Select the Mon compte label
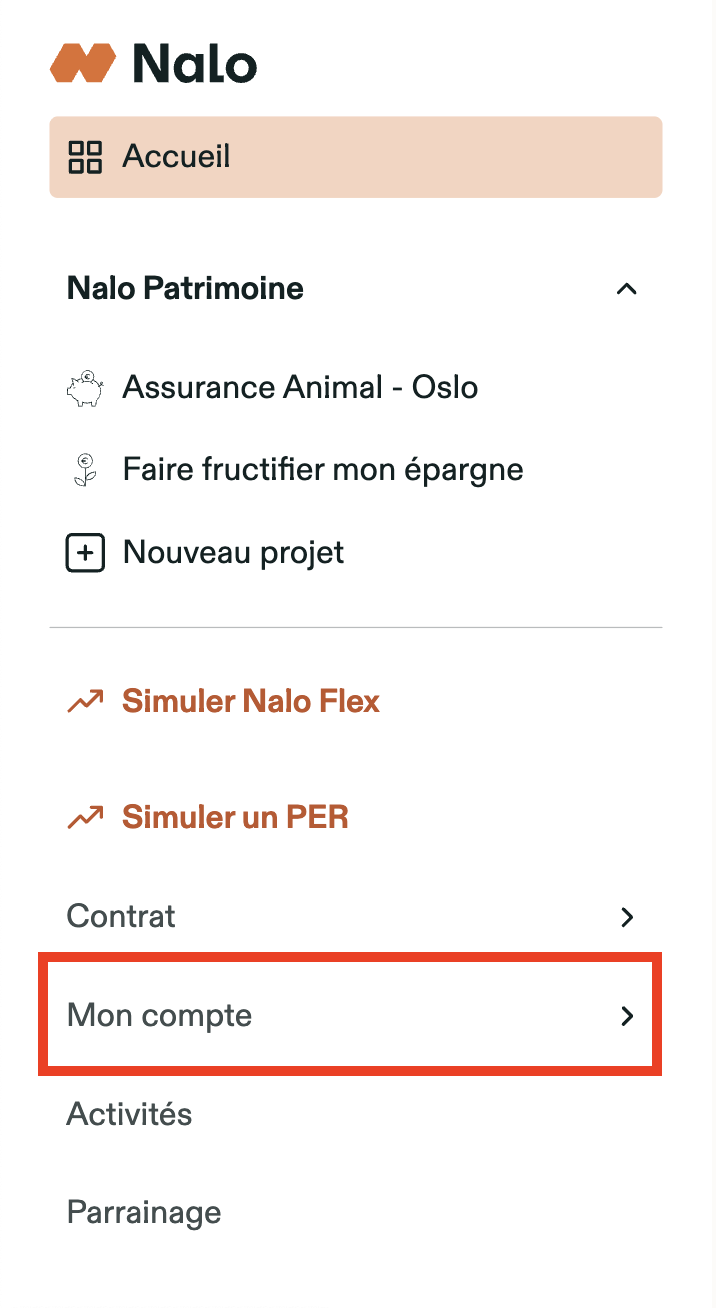The width and height of the screenshot is (716, 1308). [159, 1016]
